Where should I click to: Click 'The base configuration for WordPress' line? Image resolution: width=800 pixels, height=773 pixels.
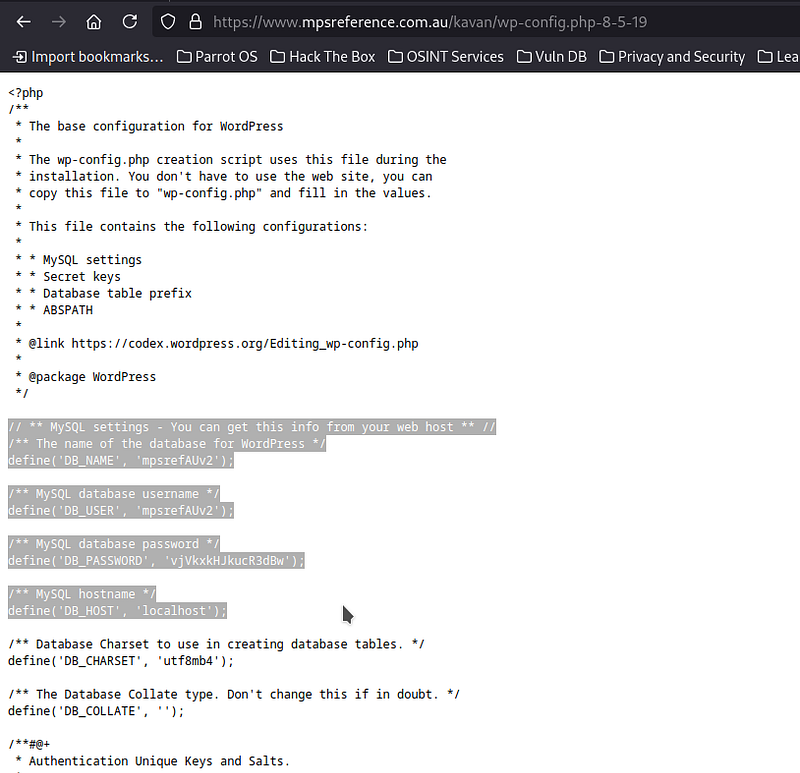[149, 127]
